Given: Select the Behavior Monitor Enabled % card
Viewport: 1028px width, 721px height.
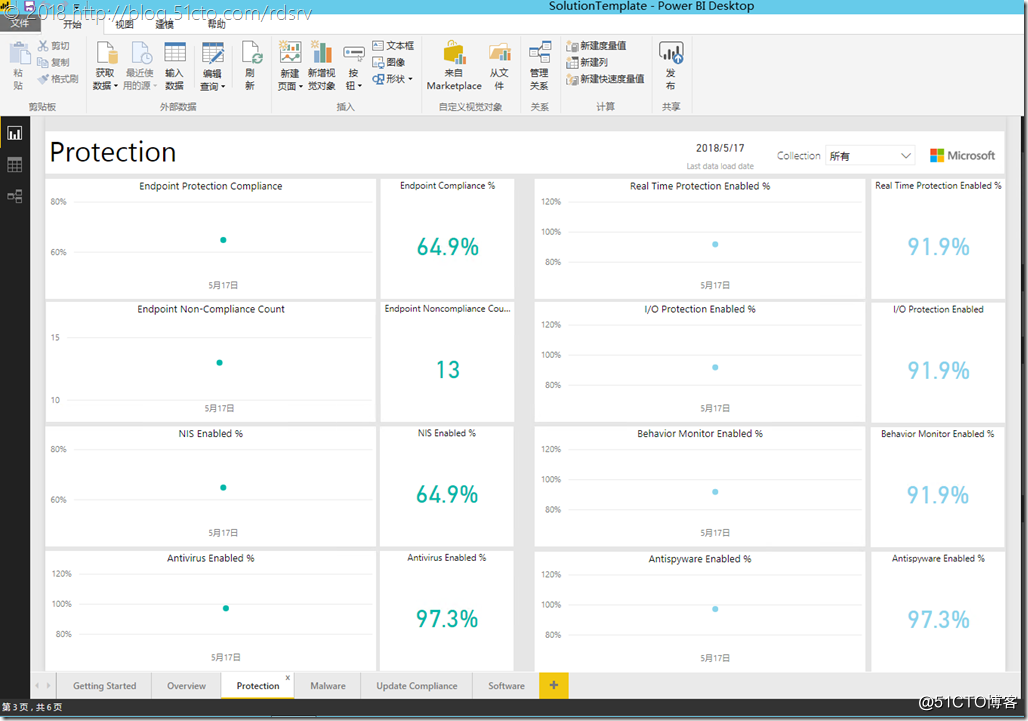Looking at the screenshot, I should [938, 486].
